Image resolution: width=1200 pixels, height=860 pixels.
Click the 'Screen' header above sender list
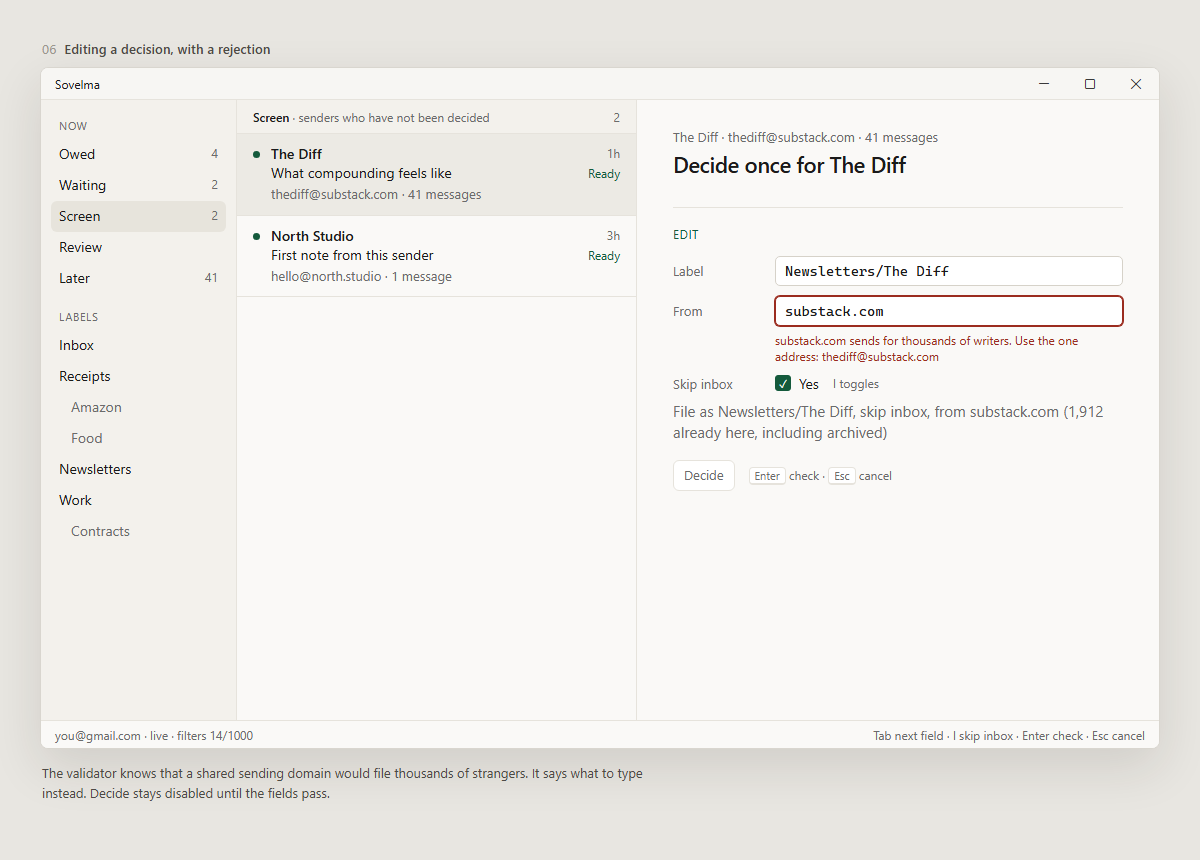pos(271,118)
